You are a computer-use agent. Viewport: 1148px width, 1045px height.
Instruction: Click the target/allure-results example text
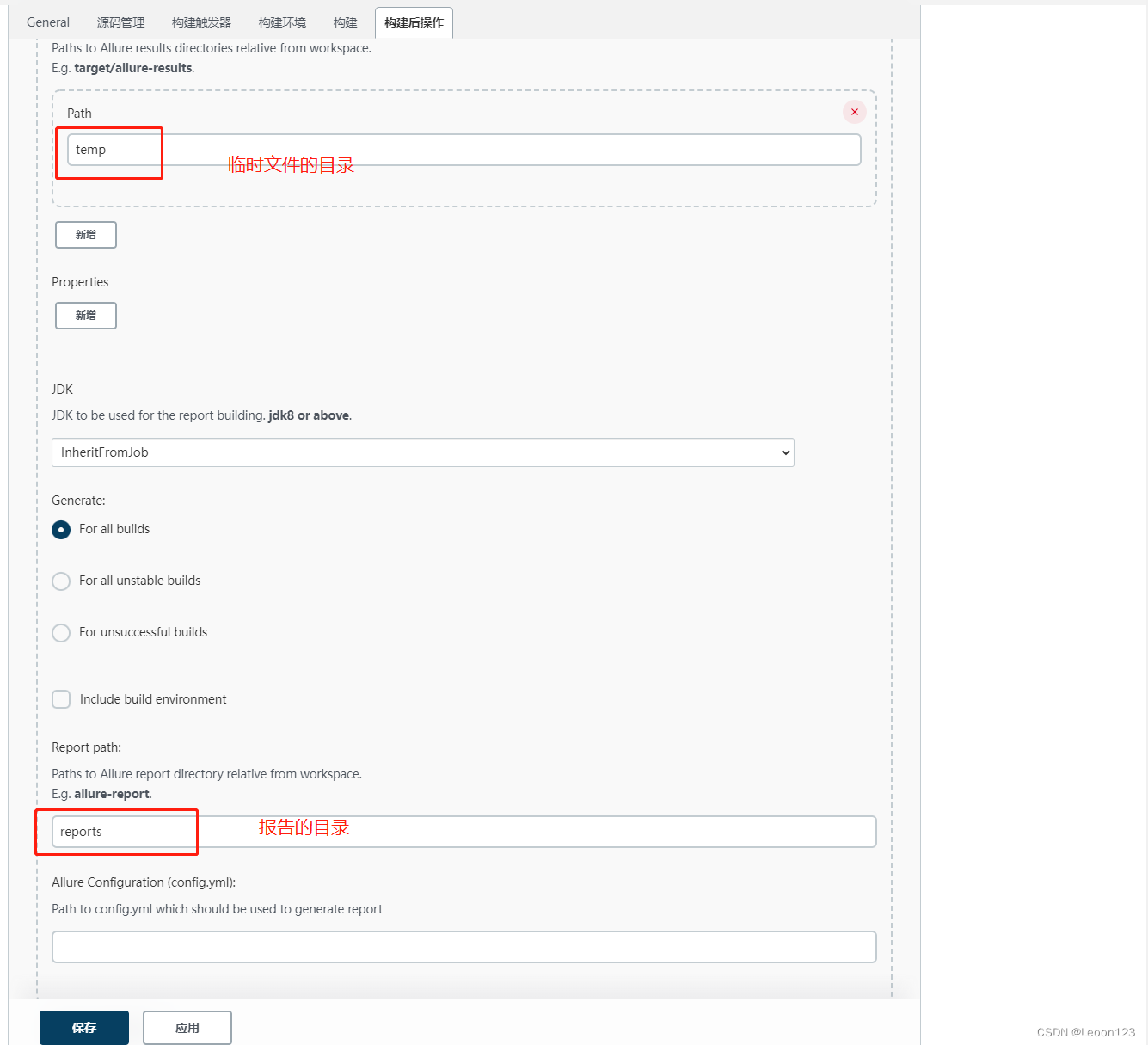[x=133, y=68]
